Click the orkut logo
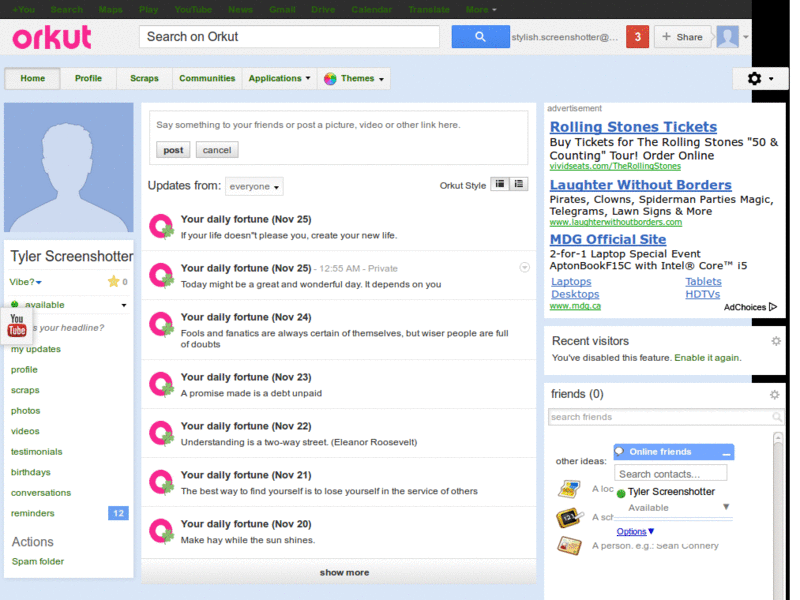The height and width of the screenshot is (600, 800). [x=52, y=37]
